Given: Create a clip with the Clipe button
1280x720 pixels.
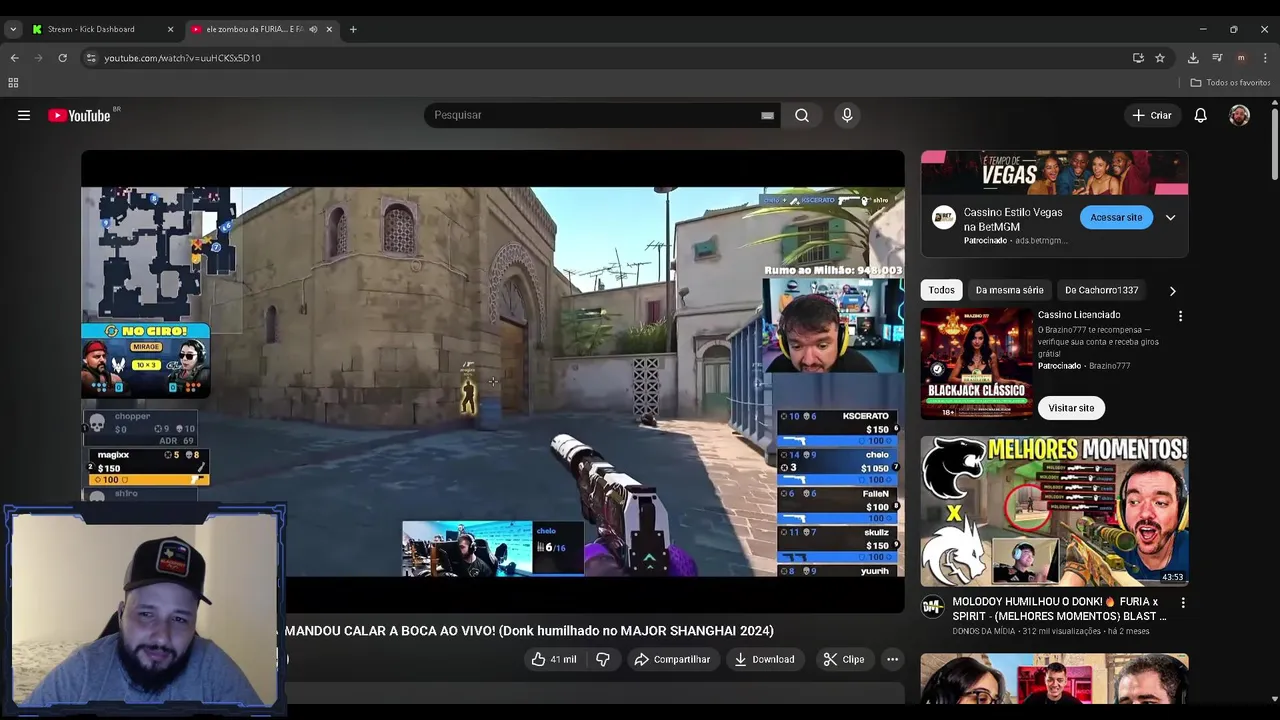Looking at the screenshot, I should point(843,659).
